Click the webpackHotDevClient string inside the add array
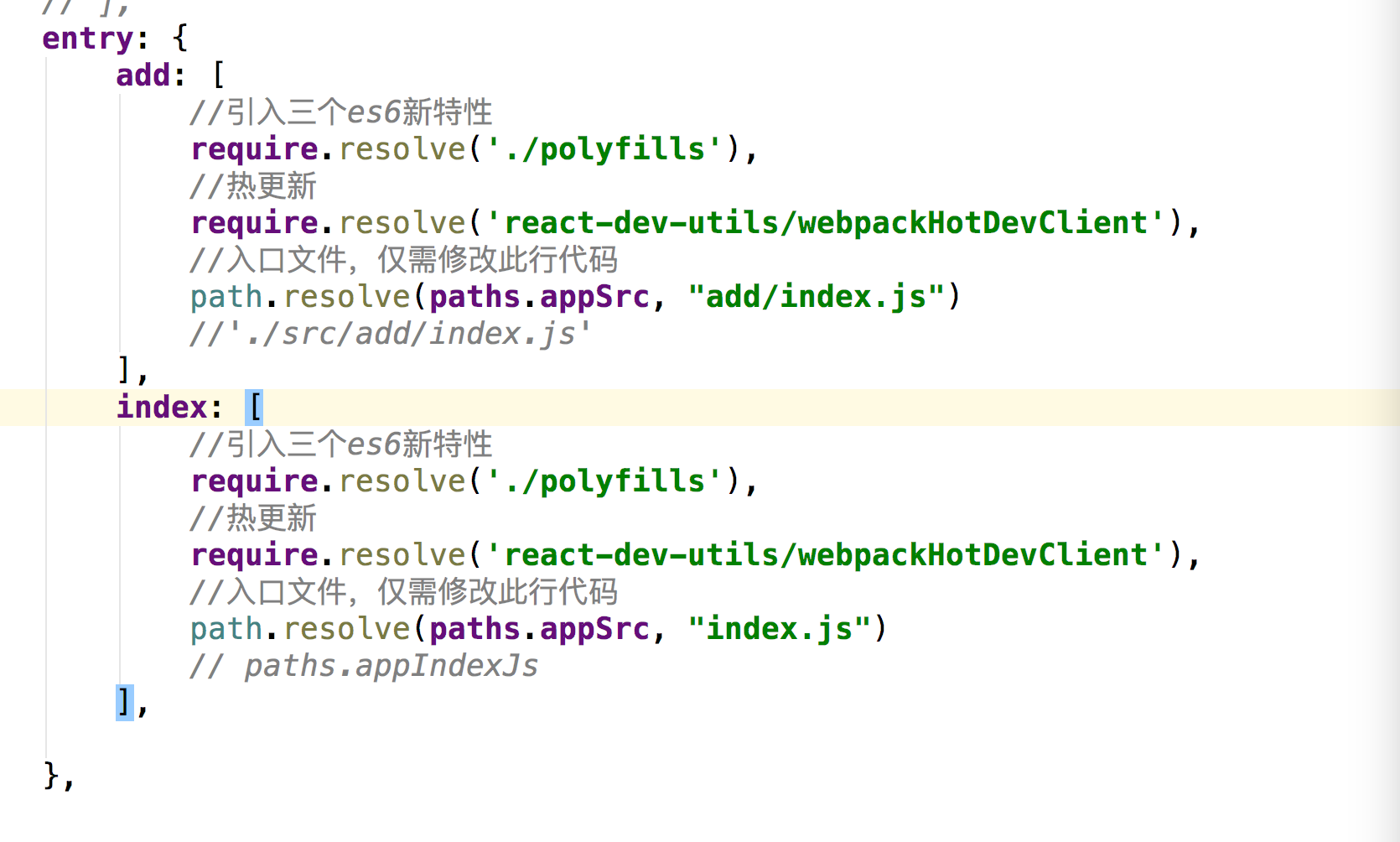The image size is (1400, 842). click(825, 223)
